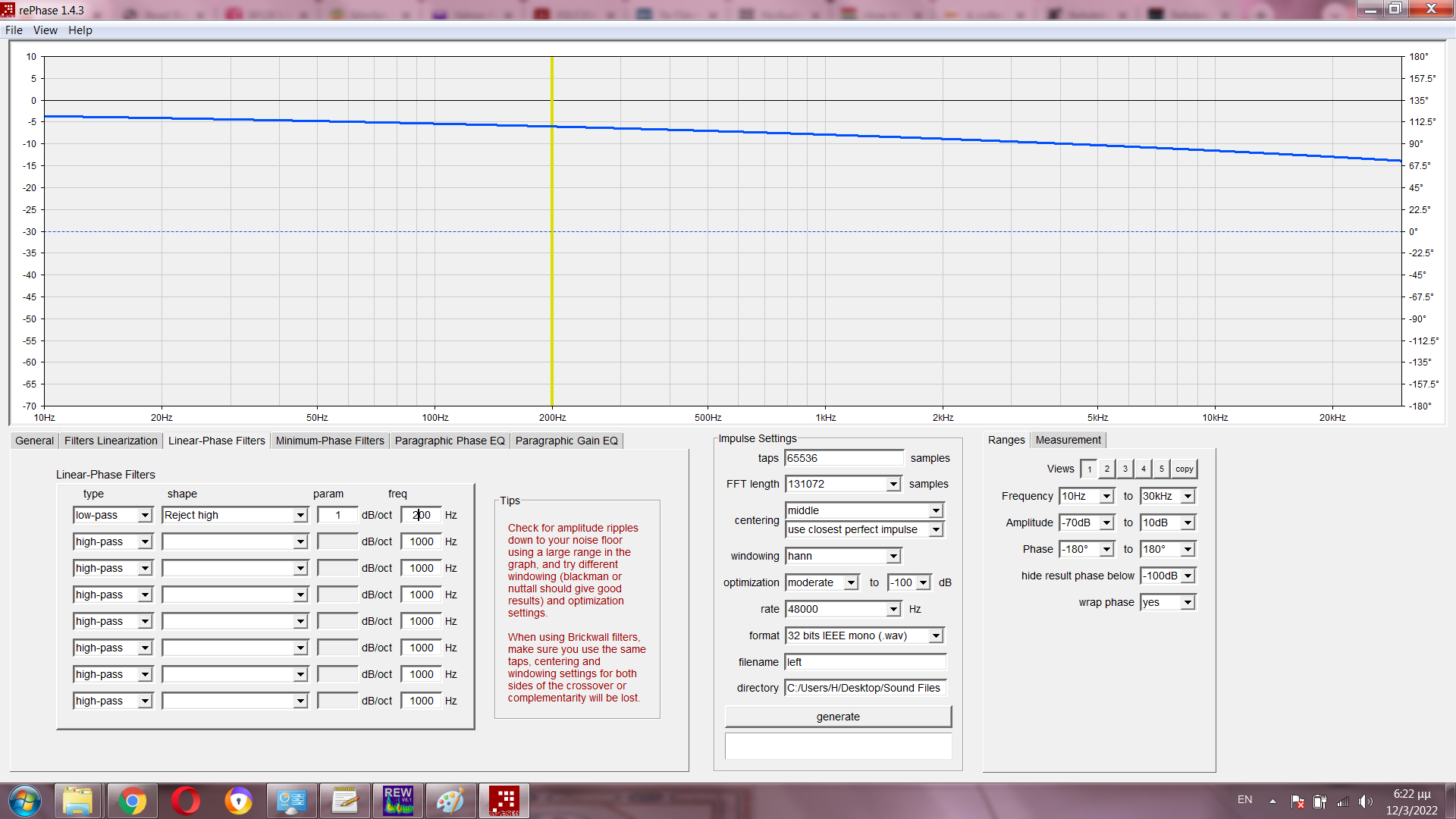This screenshot has width=1456, height=819.
Task: Switch to view preset 3
Action: (x=1125, y=469)
